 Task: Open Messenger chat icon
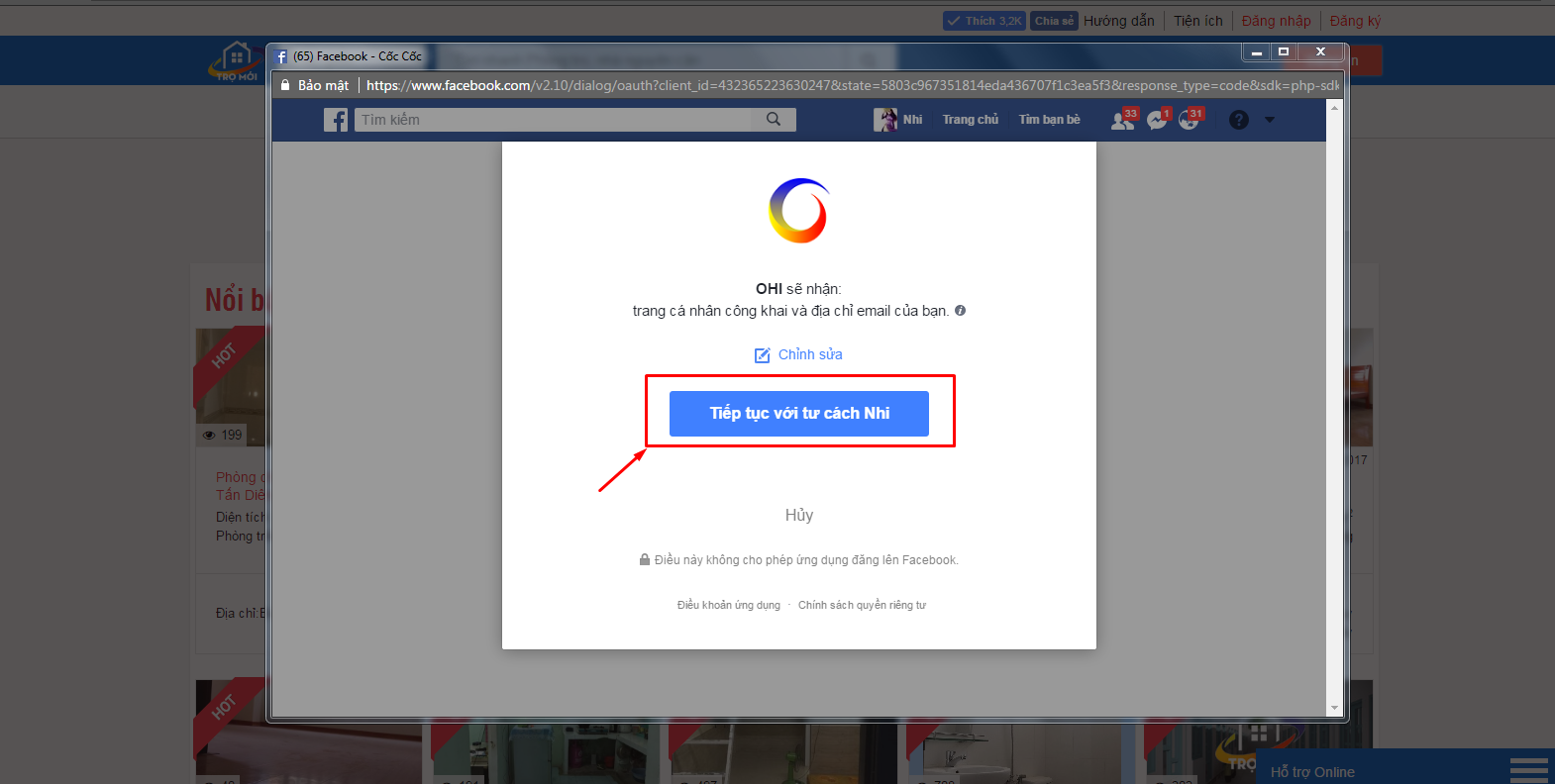pos(1157,120)
